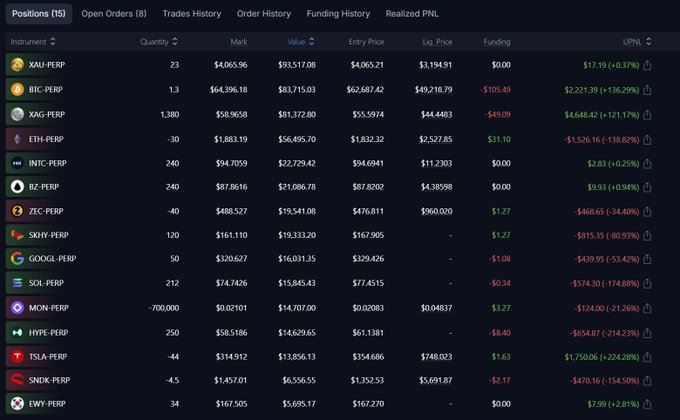
Task: Share the ZEC-PERP position UPNL
Action: coord(647,211)
